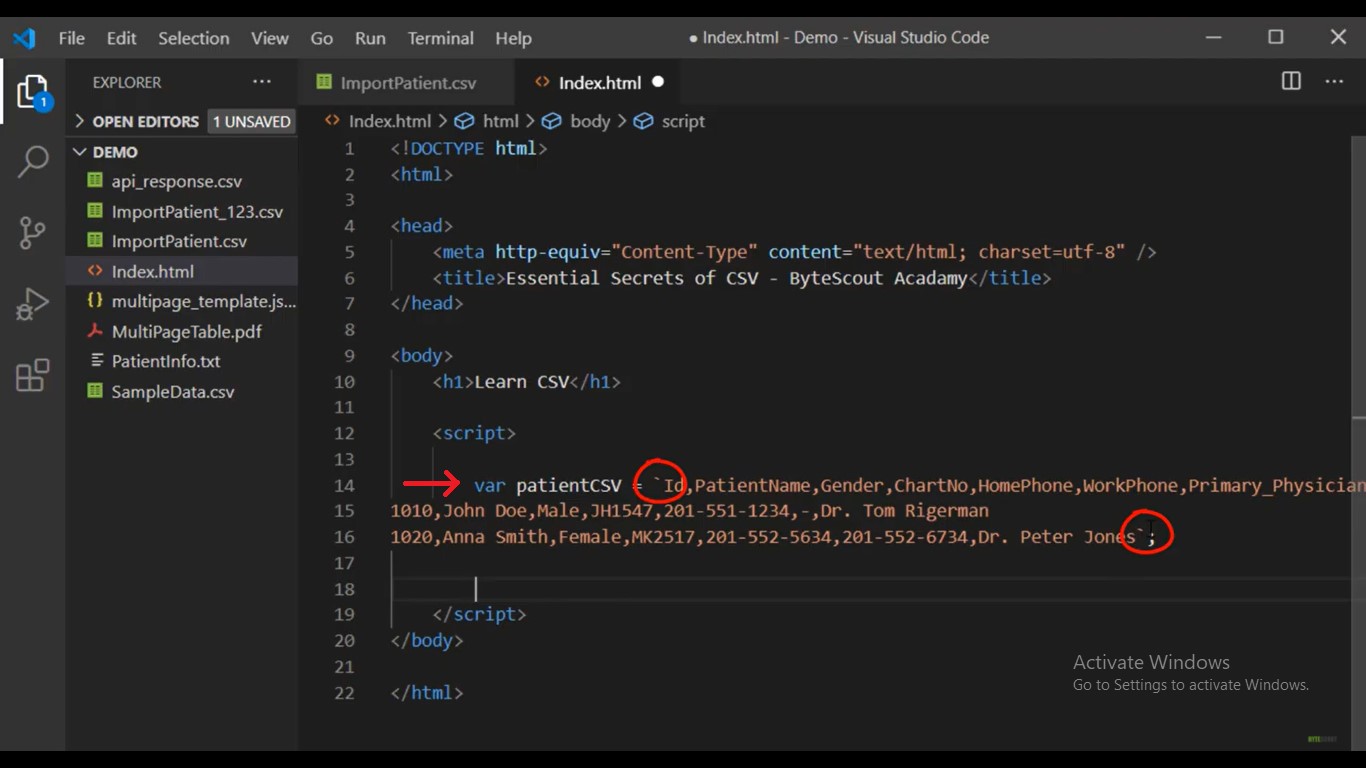
Task: Click the body breadcrumb segment
Action: pos(590,121)
